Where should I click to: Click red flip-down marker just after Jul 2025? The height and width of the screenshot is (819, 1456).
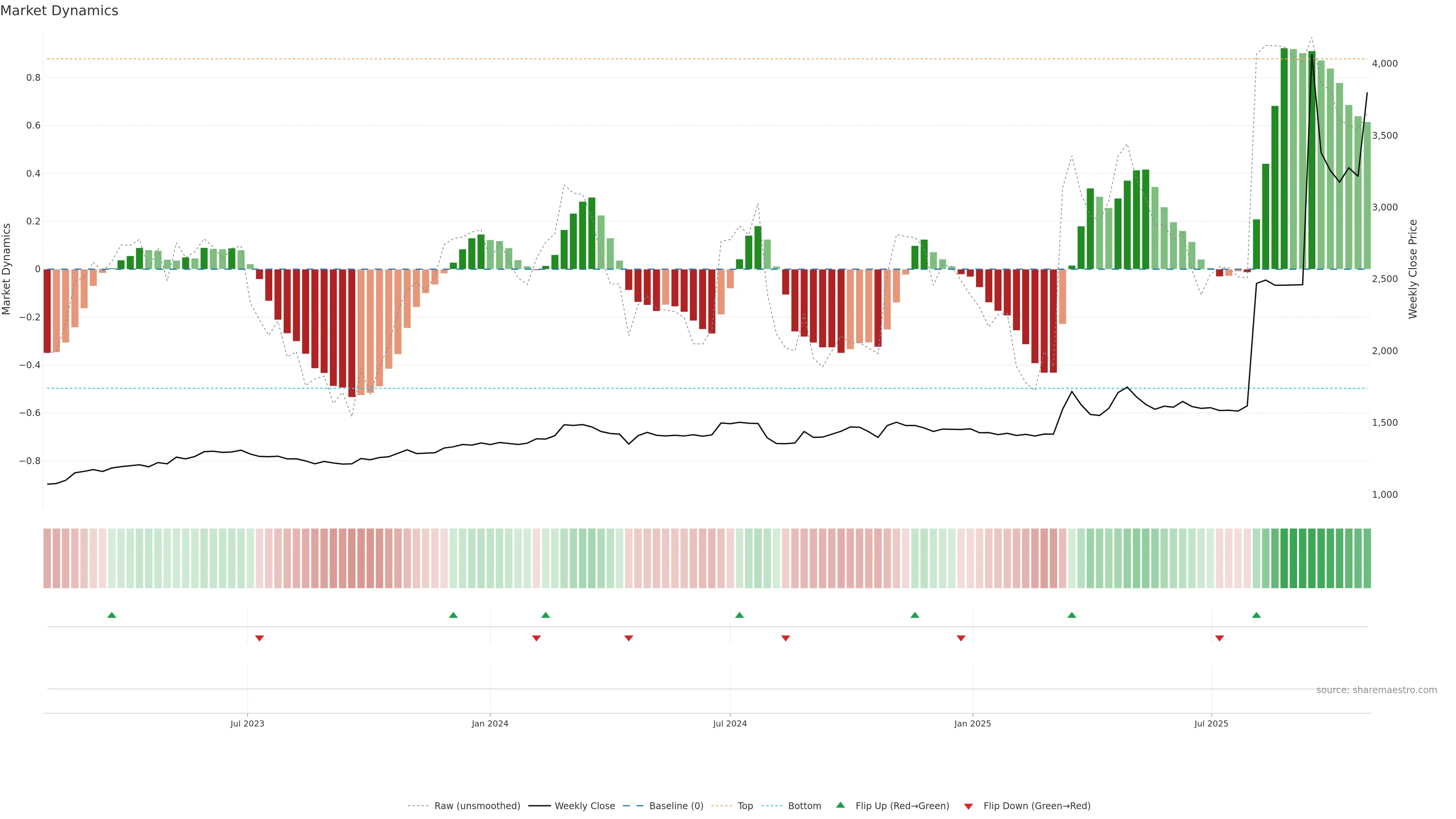pyautogui.click(x=1219, y=638)
